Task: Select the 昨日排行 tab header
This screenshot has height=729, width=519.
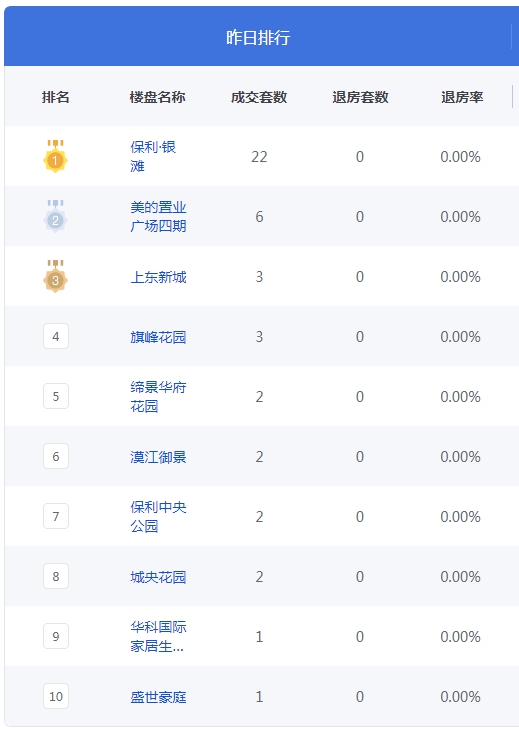Action: [x=258, y=37]
